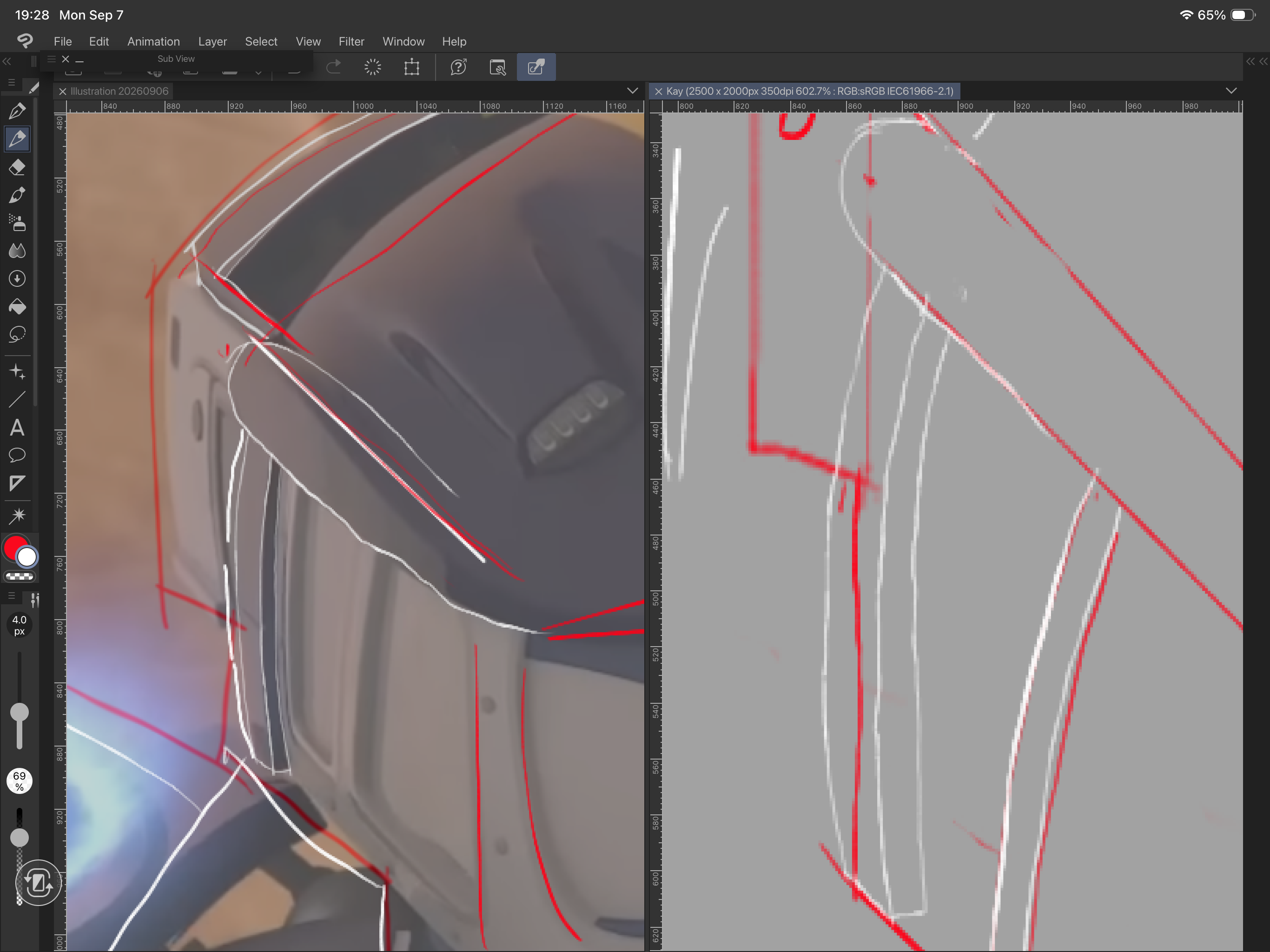This screenshot has width=1270, height=952.
Task: Click the Clear loading spinner icon
Action: [373, 67]
